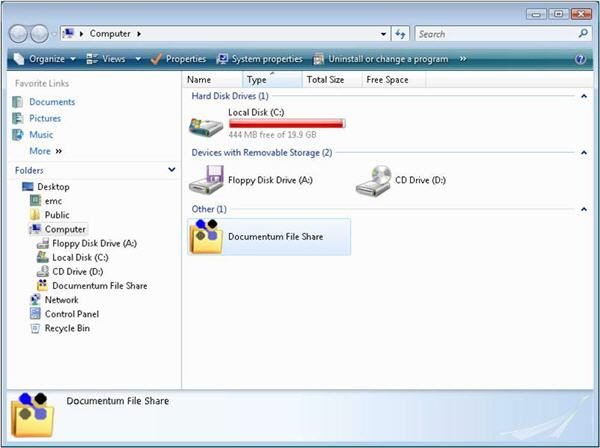Click the Back navigation arrow button
Viewport: 600px width, 448px height.
pos(18,34)
